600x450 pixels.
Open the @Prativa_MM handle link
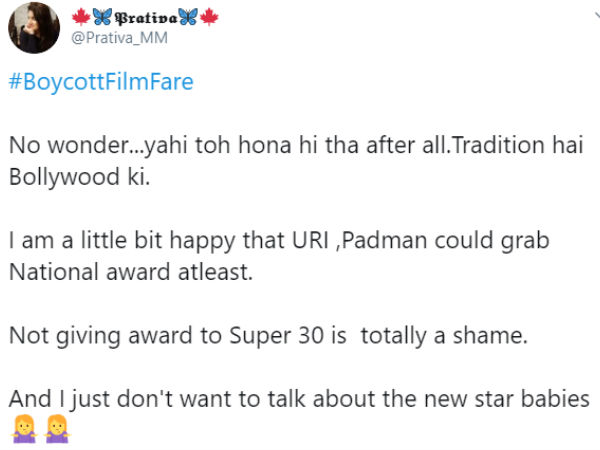pyautogui.click(x=119, y=38)
